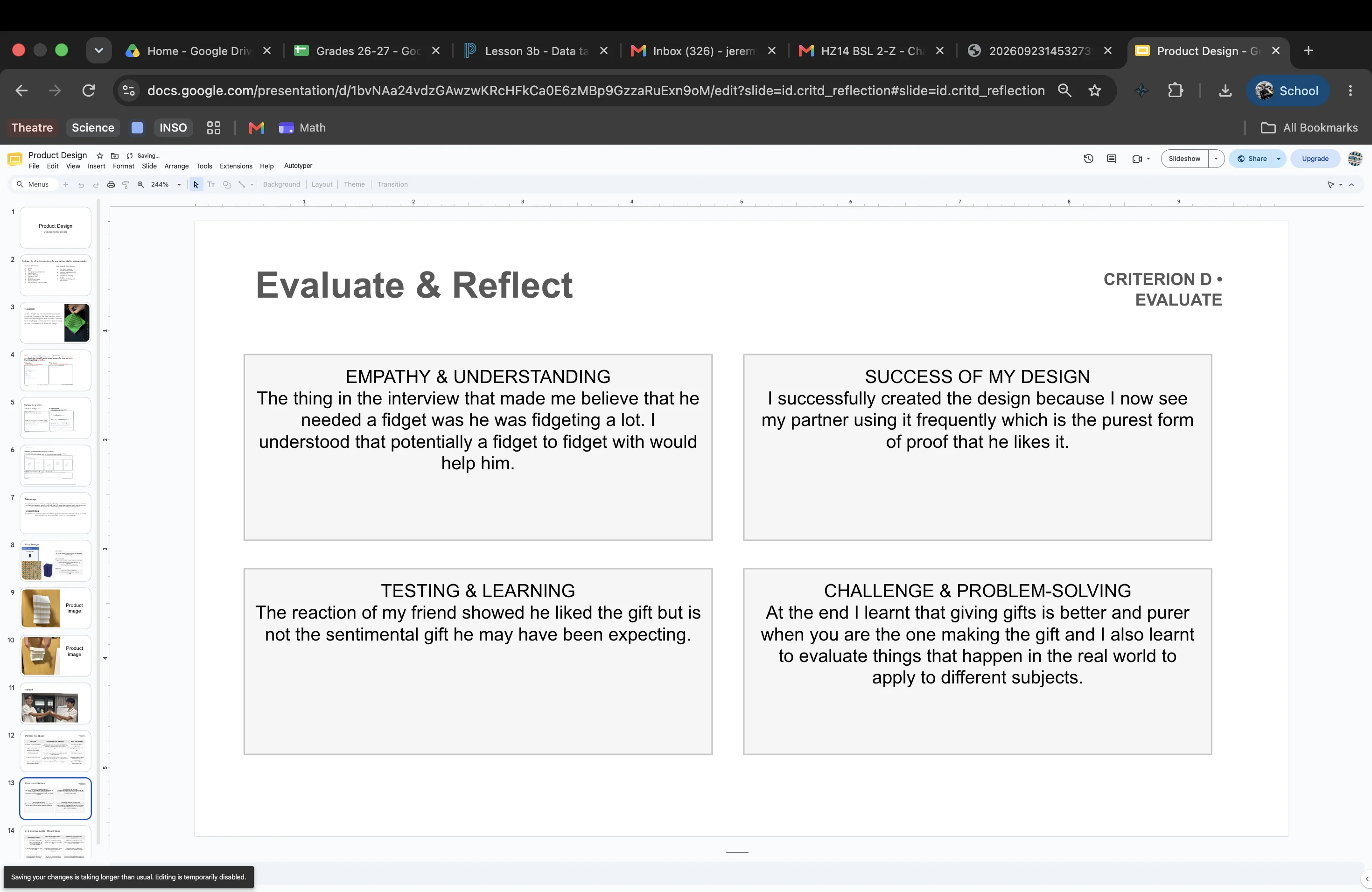Open the Arrange menu
This screenshot has height=892, width=1372.
(x=176, y=166)
